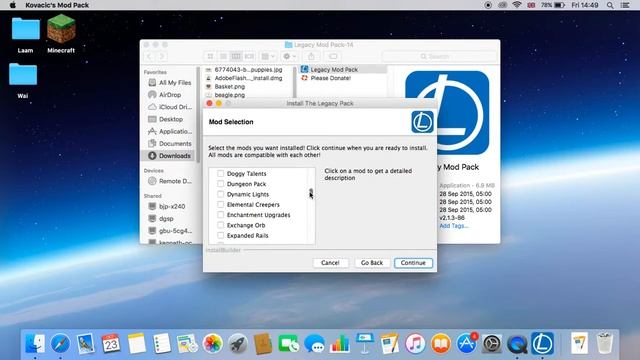
Task: Open Photos app in the Dock
Action: (213, 343)
